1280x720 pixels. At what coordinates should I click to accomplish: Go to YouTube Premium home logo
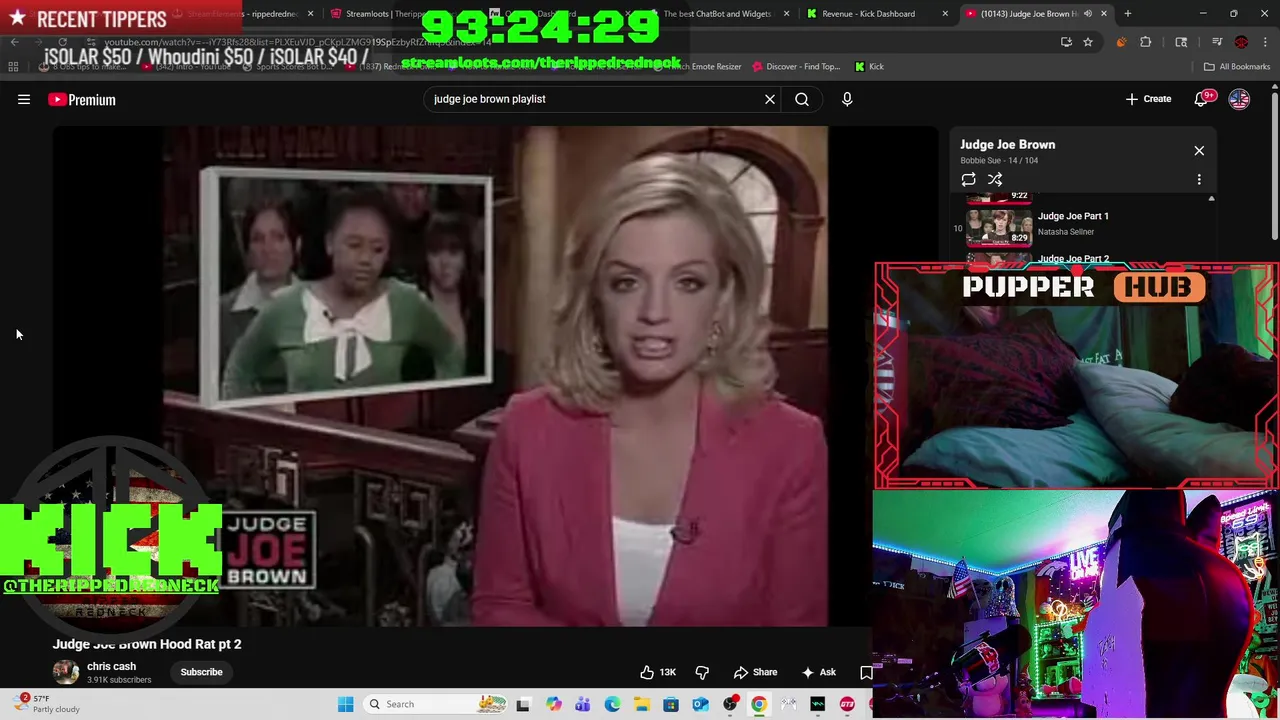click(82, 99)
